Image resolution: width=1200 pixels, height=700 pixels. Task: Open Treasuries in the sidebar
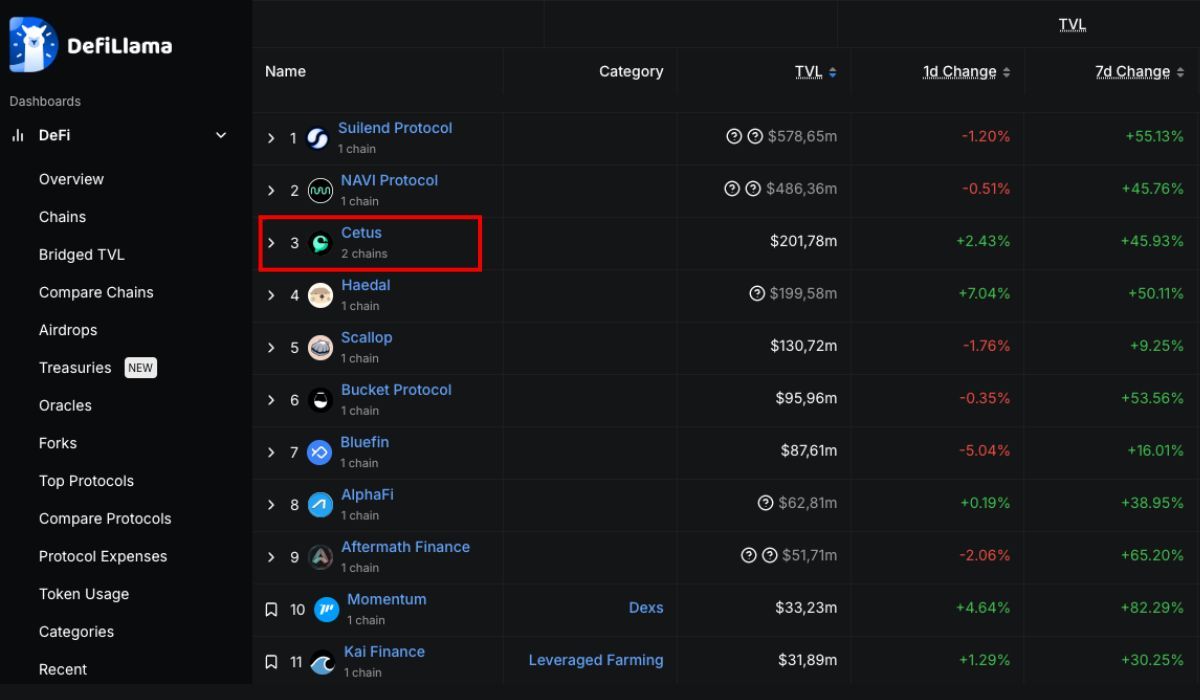[75, 368]
